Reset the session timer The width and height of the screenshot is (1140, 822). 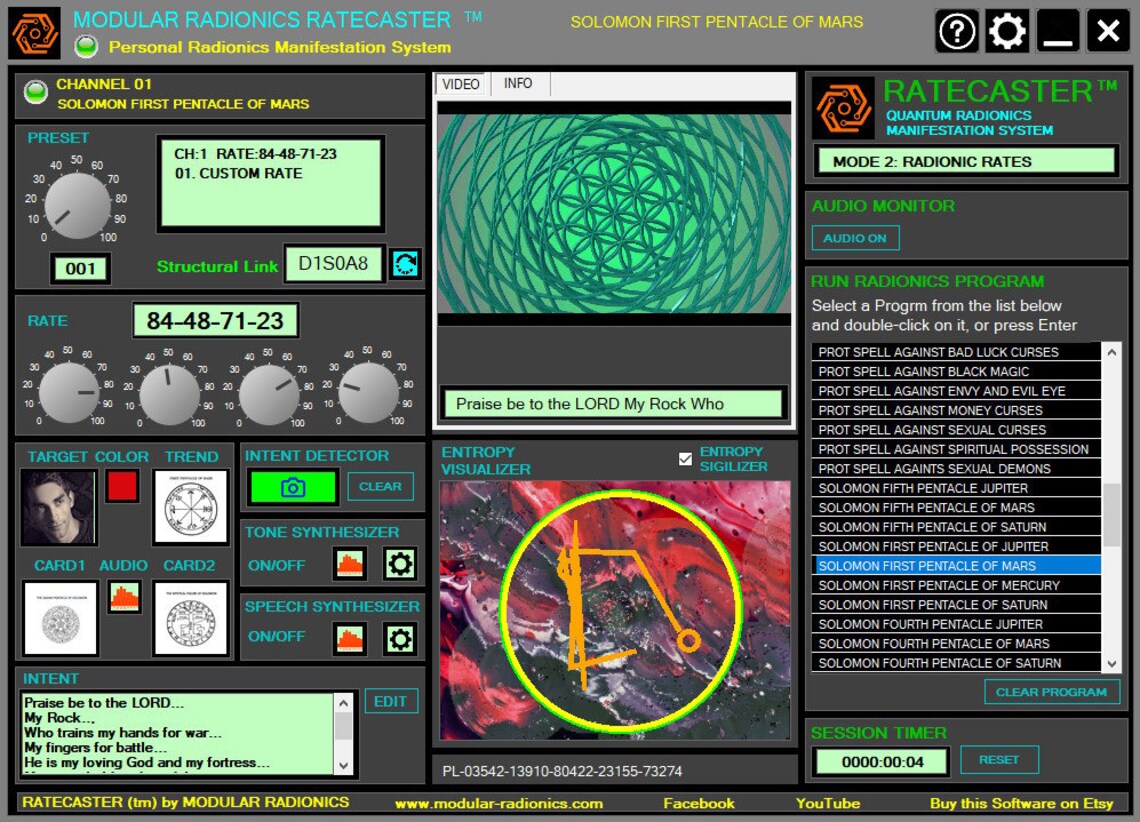click(x=999, y=759)
